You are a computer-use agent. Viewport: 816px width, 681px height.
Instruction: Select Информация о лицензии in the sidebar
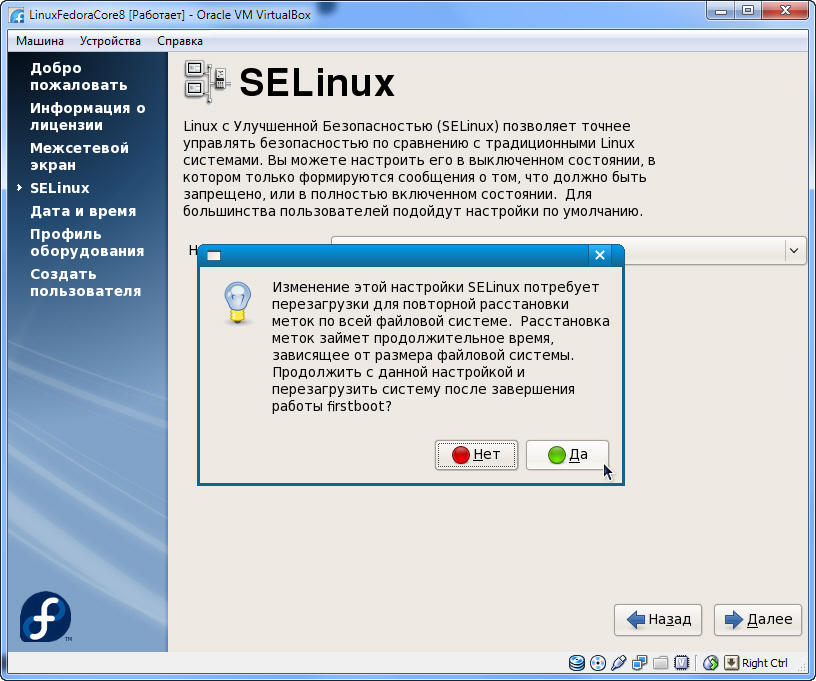(x=88, y=117)
